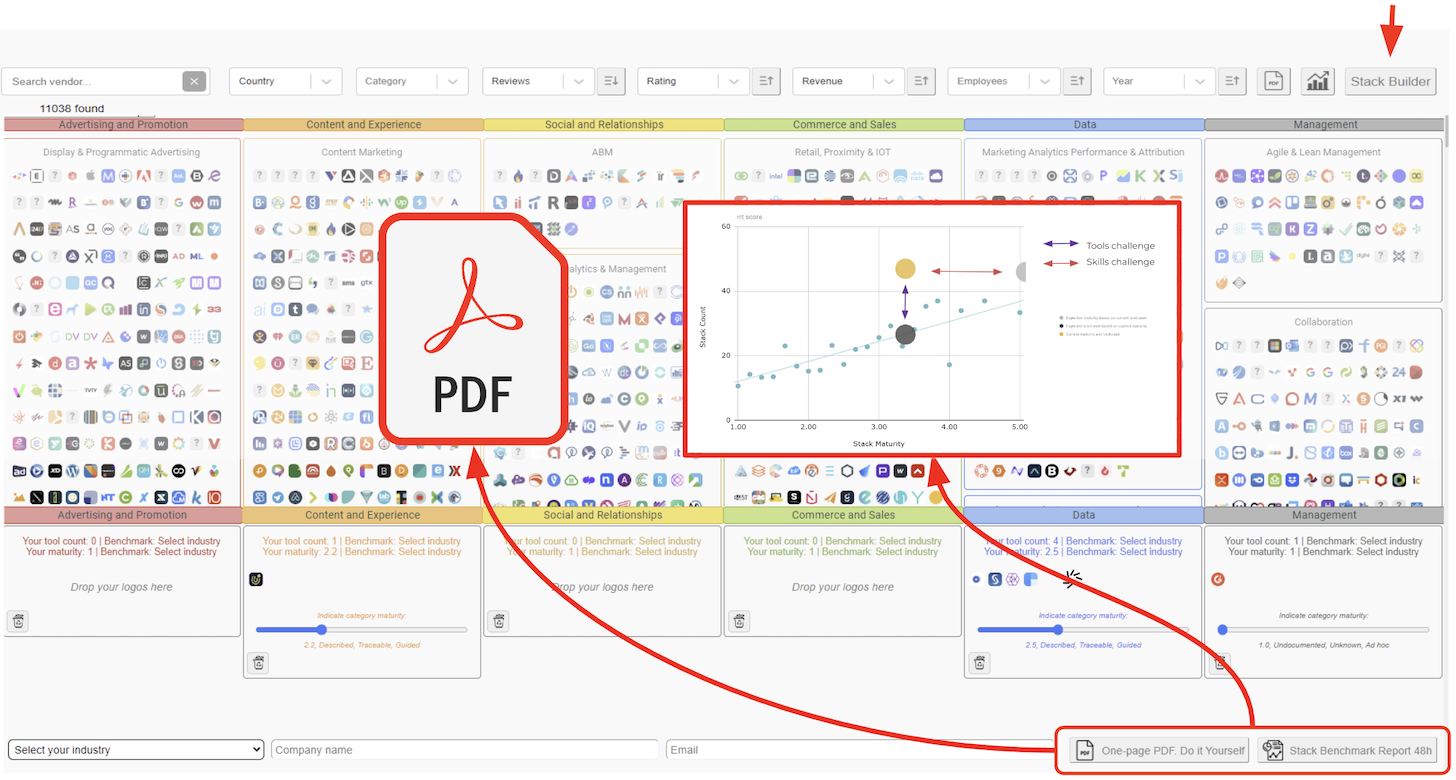
Task: Open the Stack Builder
Action: (1390, 82)
